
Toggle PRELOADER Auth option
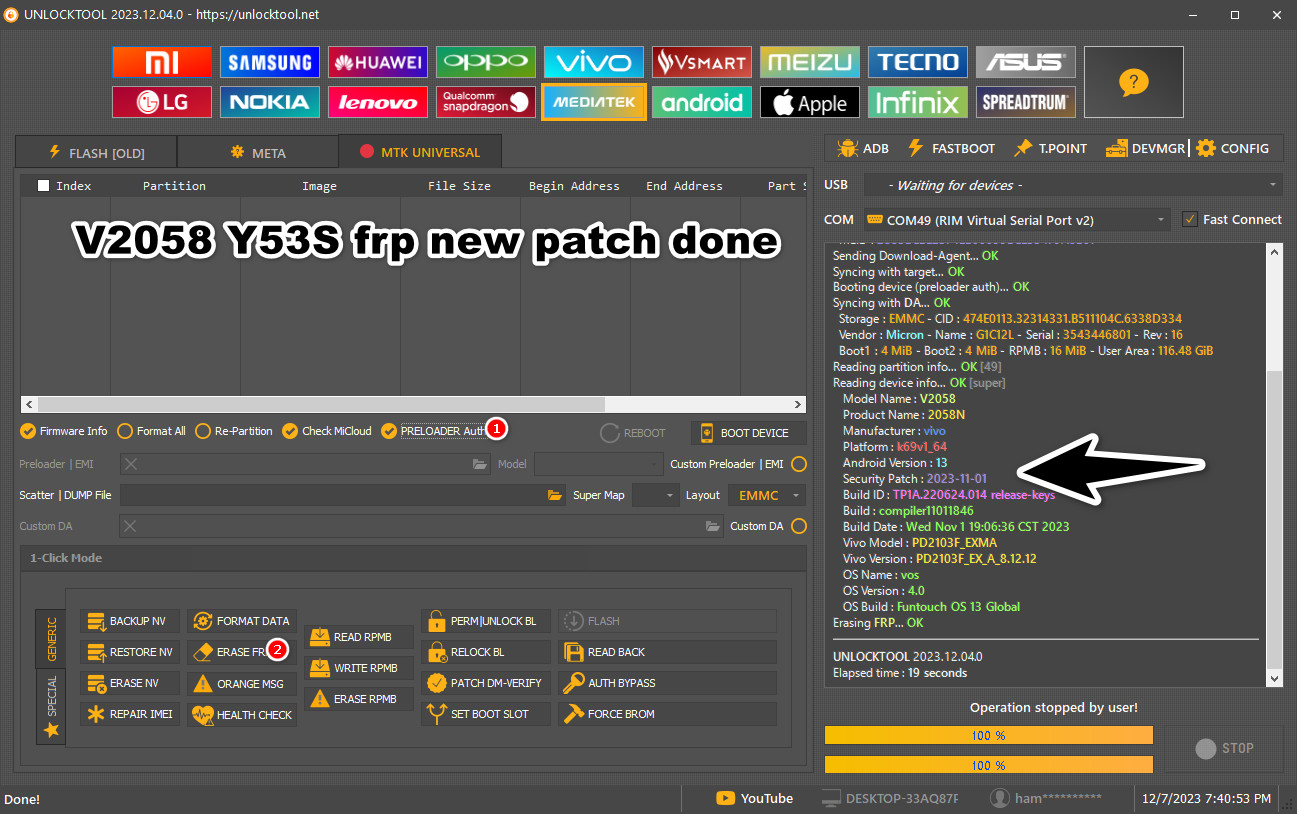pyautogui.click(x=436, y=431)
